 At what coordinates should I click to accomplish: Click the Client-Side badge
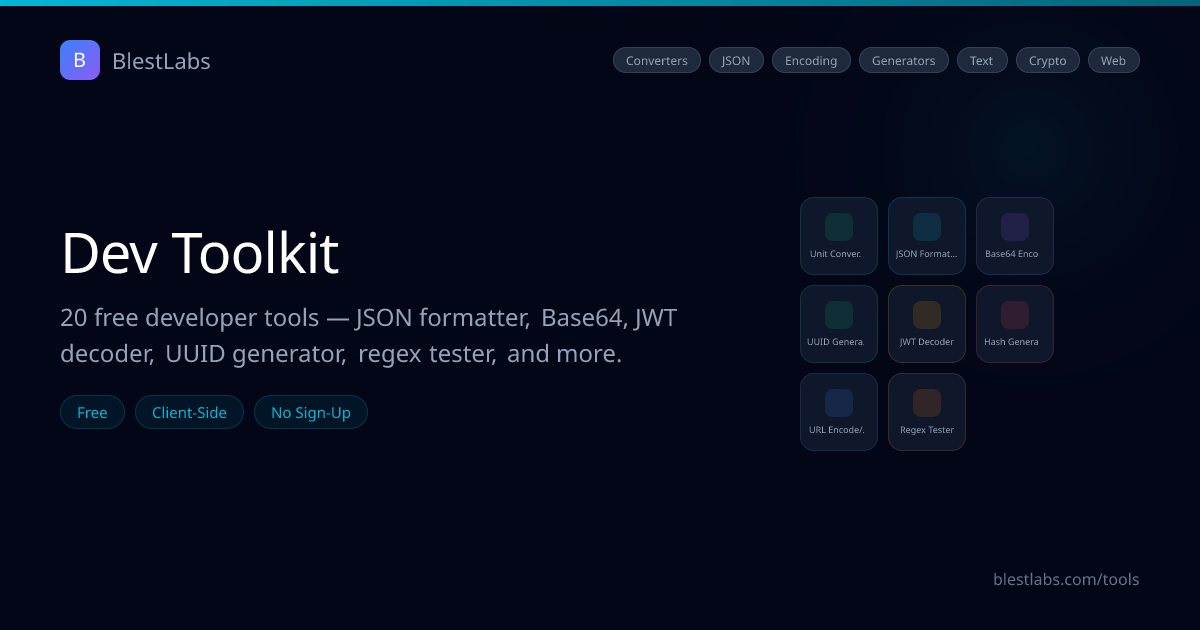189,412
